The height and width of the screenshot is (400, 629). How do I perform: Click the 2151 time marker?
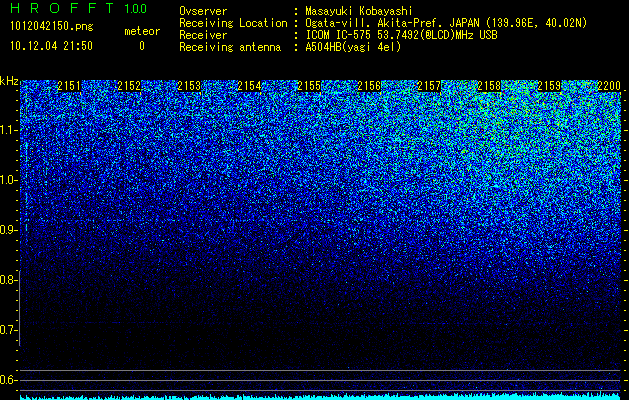[69, 86]
